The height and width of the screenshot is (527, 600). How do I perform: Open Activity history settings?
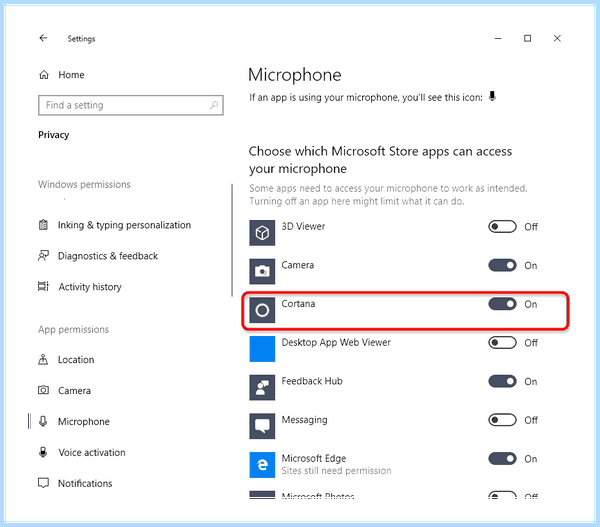click(90, 287)
